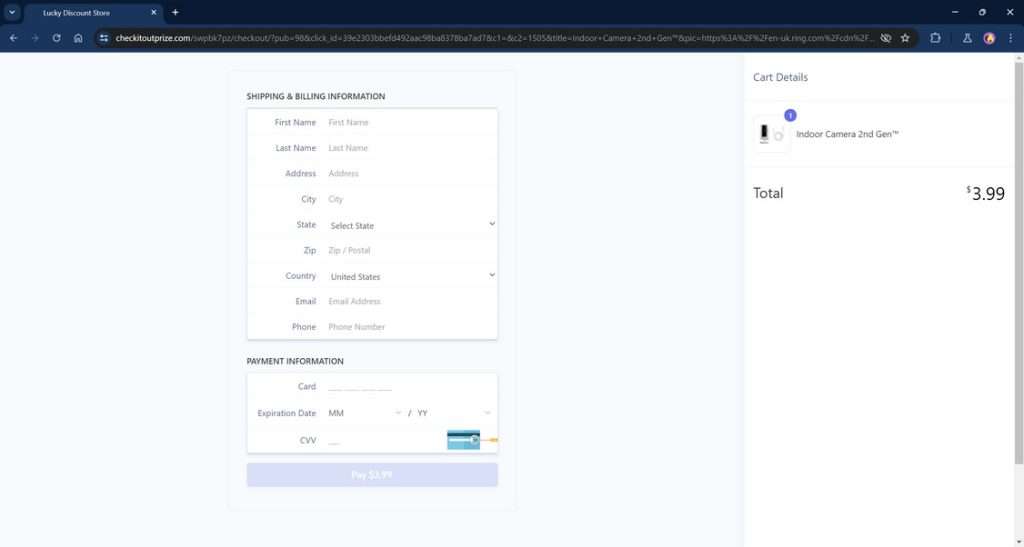Select the Lucky Discount Store tab
The height and width of the screenshot is (547, 1024).
pyautogui.click(x=93, y=13)
